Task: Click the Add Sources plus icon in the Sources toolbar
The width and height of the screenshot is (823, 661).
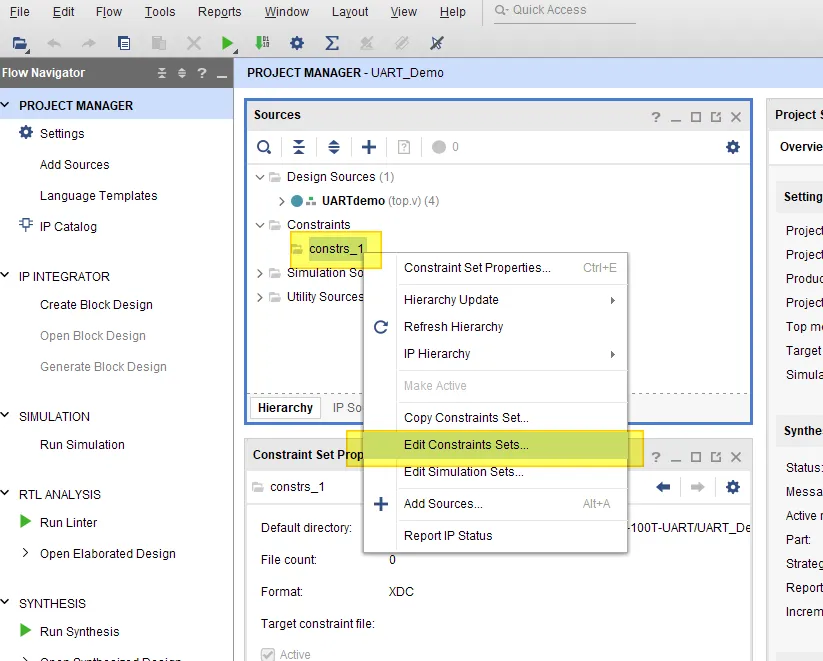Action: pos(369,147)
